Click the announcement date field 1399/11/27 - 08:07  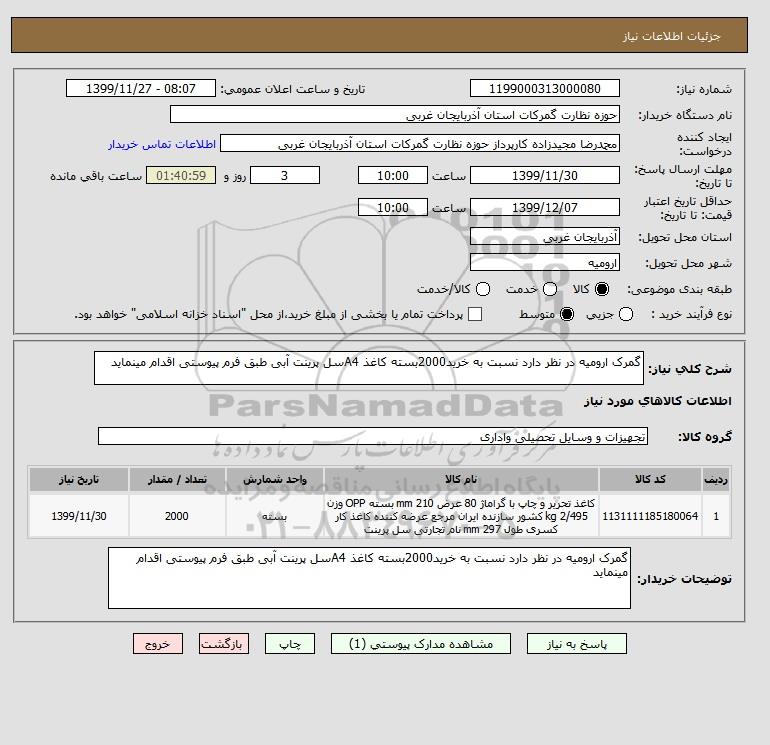(141, 88)
